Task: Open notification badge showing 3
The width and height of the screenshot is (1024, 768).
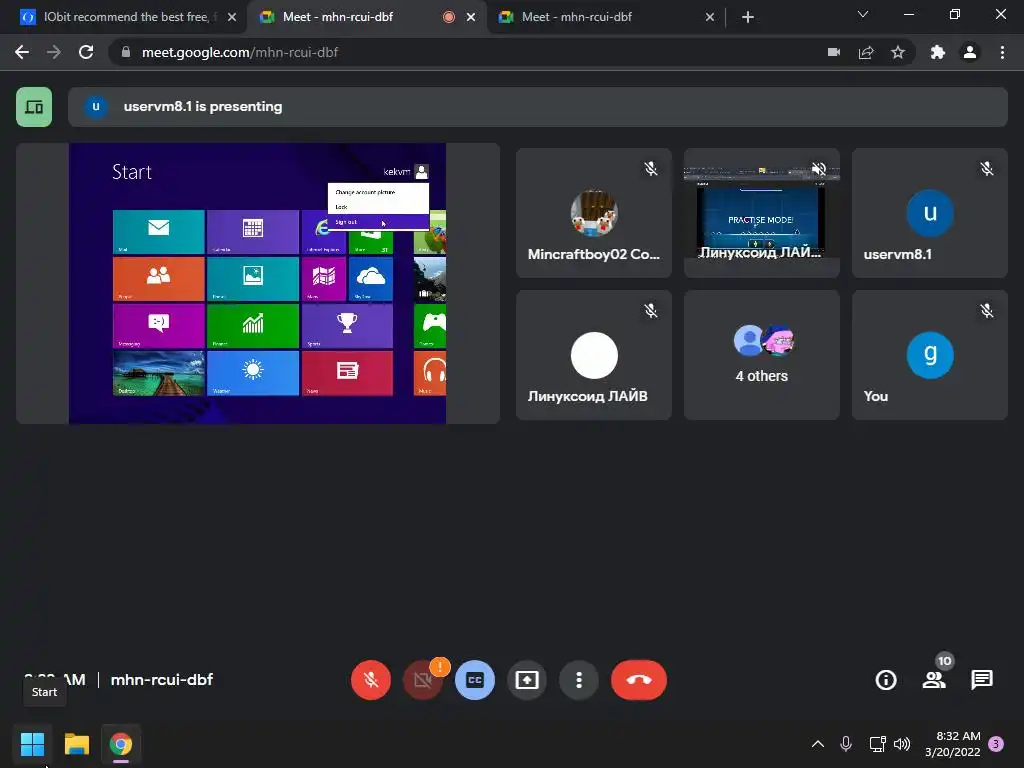Action: [x=996, y=744]
